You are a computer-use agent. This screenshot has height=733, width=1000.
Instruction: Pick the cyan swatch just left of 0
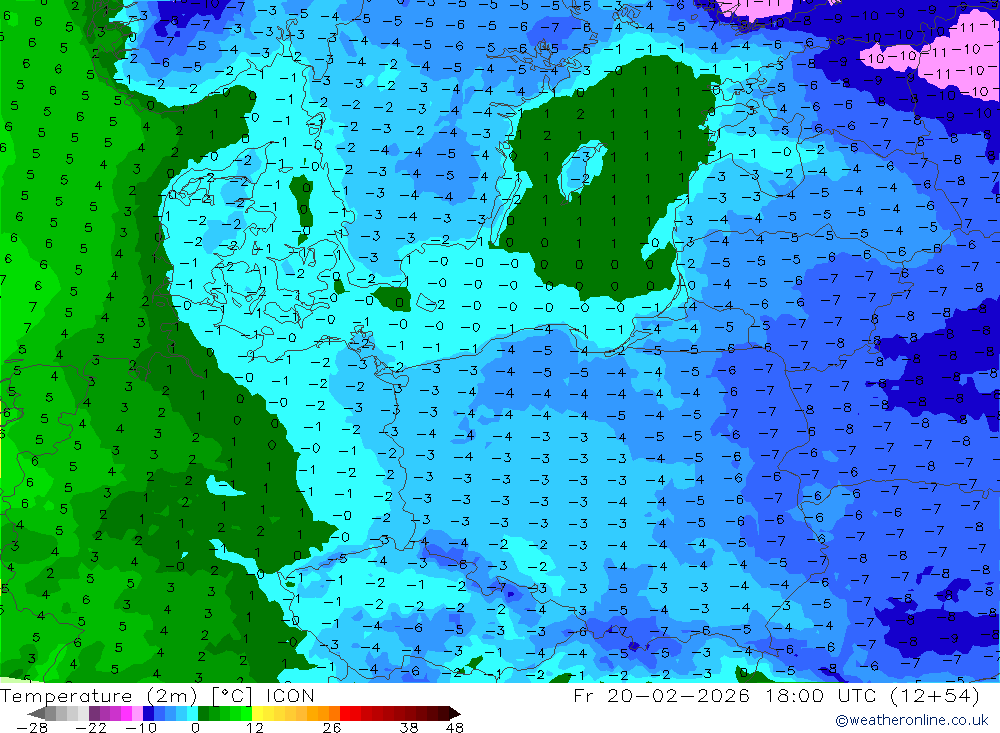click(193, 713)
